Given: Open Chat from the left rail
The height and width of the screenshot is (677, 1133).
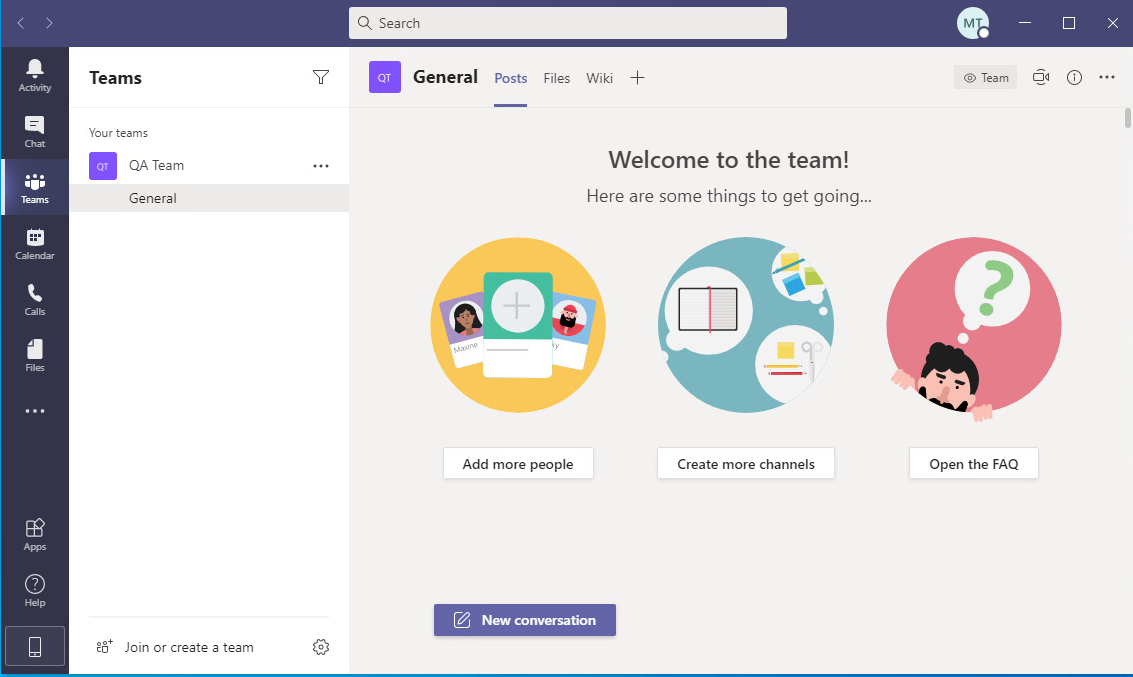Looking at the screenshot, I should [x=35, y=131].
